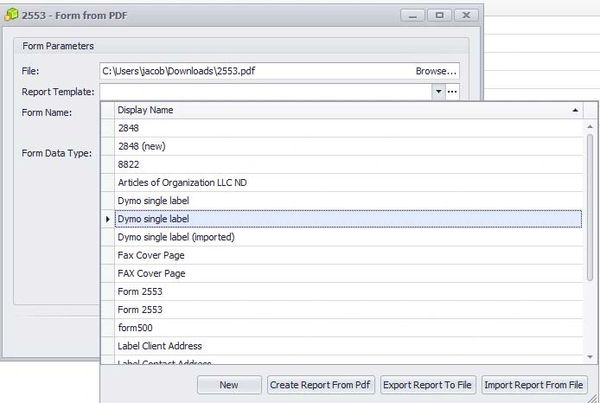This screenshot has height=403, width=600.
Task: Choose Label Client Address template
Action: pos(162,345)
